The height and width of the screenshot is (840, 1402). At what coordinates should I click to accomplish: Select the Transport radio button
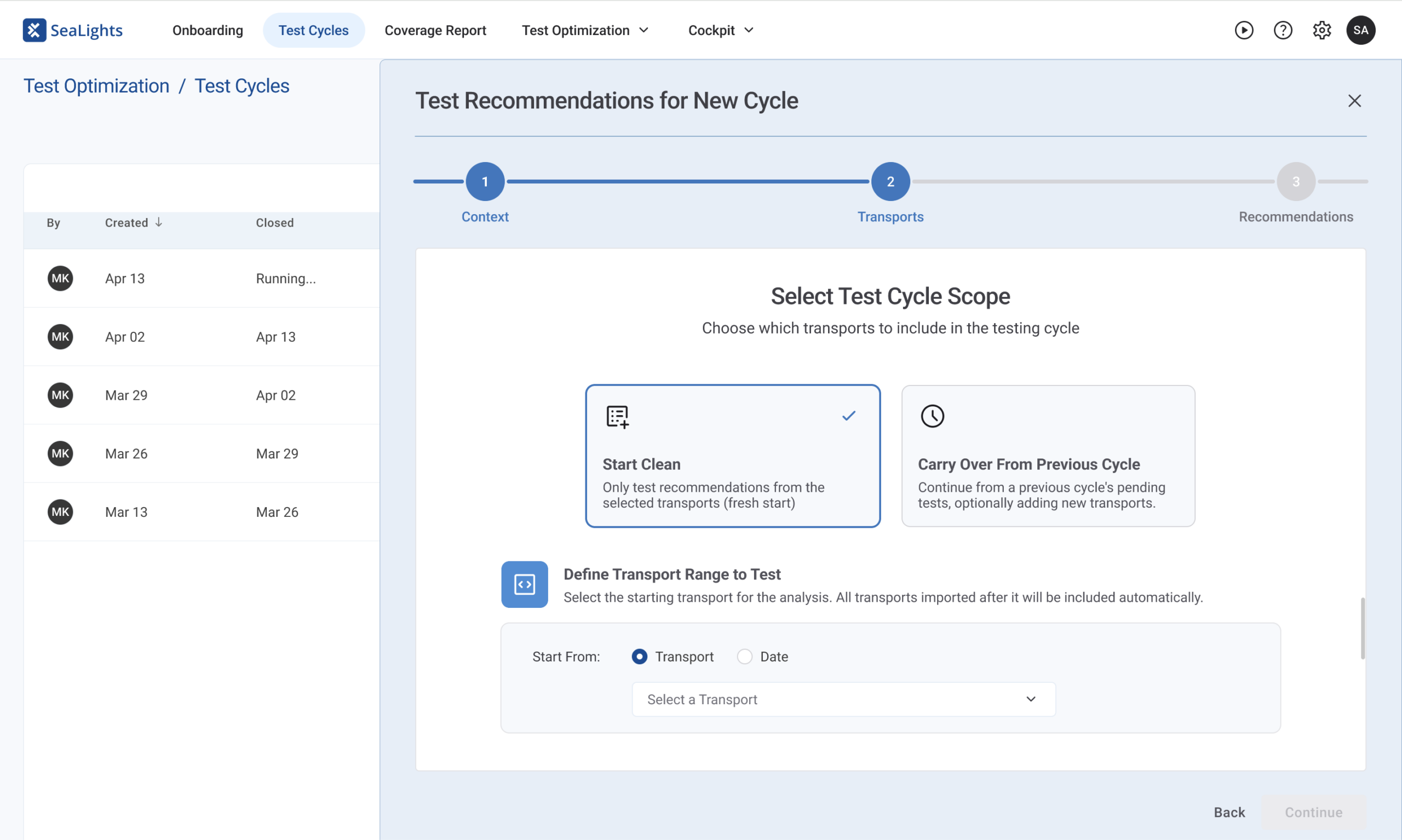[640, 657]
